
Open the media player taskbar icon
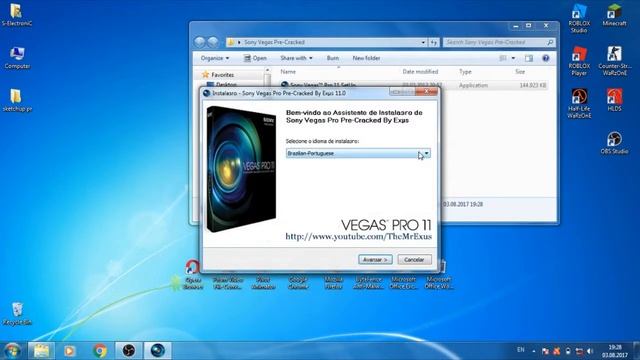pyautogui.click(x=69, y=351)
